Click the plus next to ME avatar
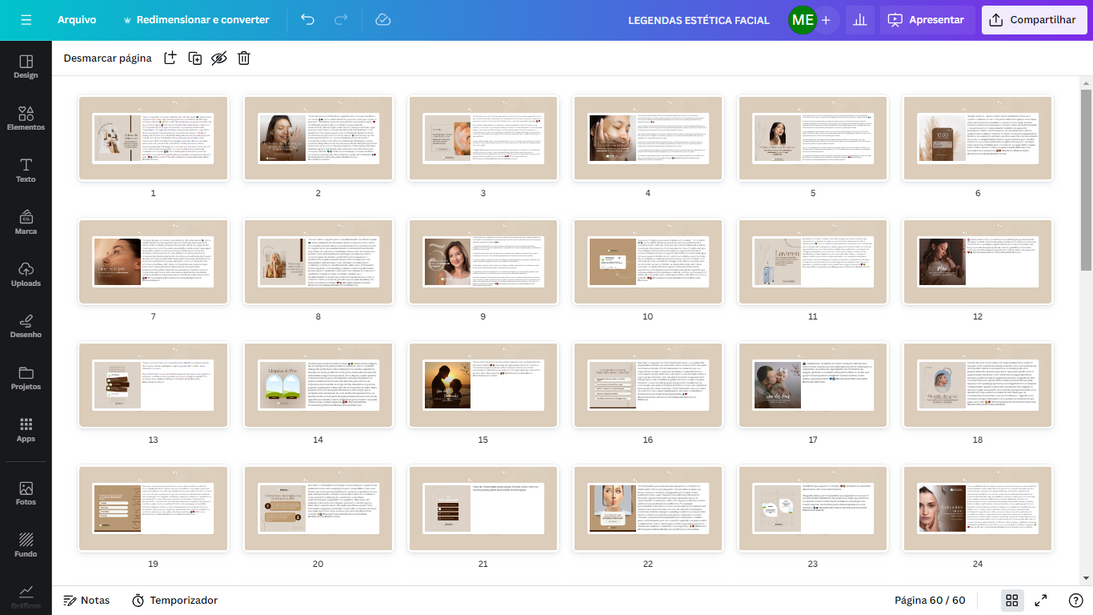Viewport: 1093px width, 615px height. [x=826, y=20]
